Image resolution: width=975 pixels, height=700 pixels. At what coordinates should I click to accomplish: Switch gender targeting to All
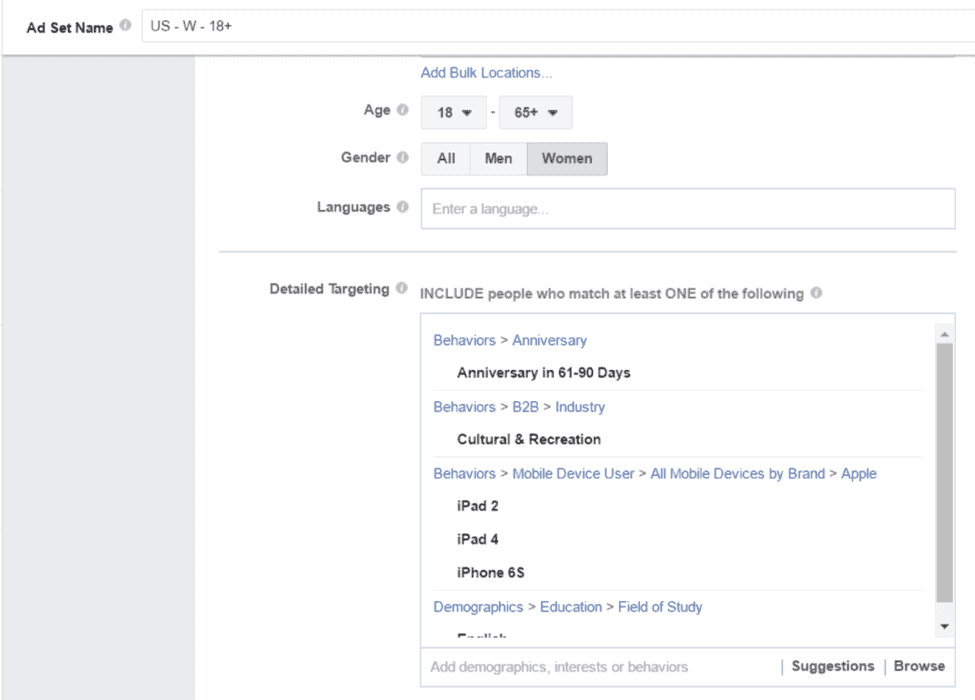point(446,157)
